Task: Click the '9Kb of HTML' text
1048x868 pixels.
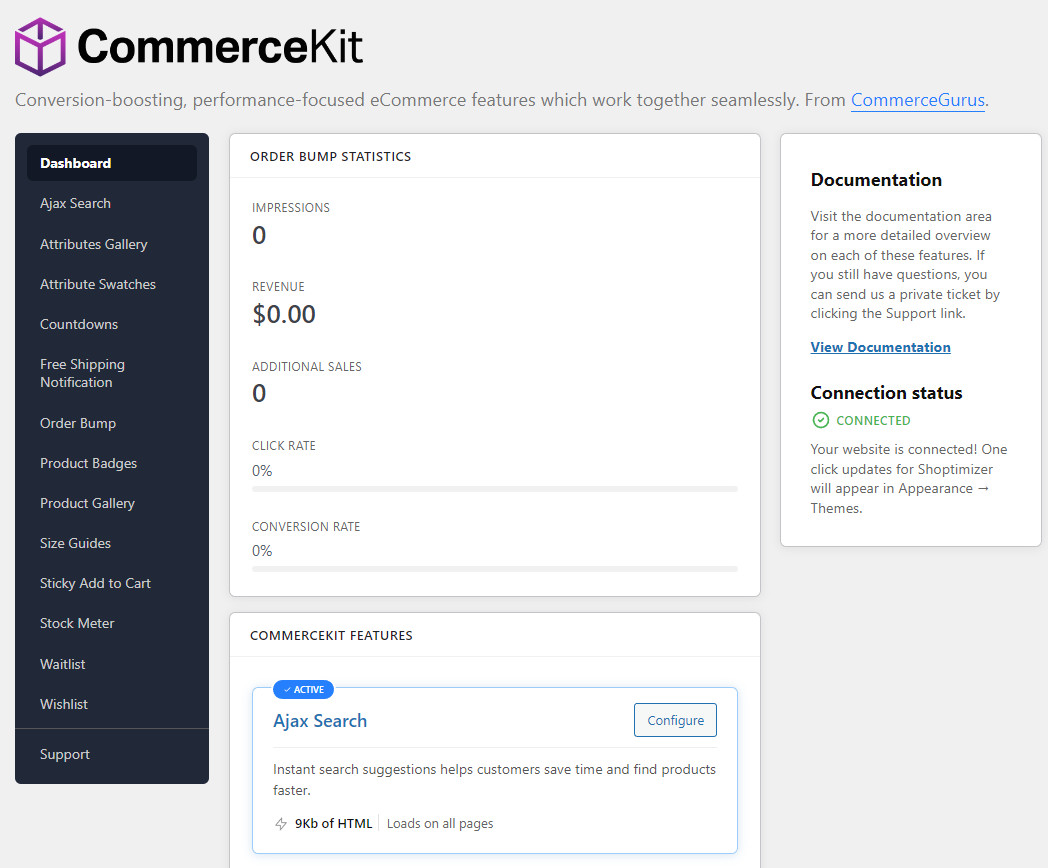Action: [x=334, y=824]
